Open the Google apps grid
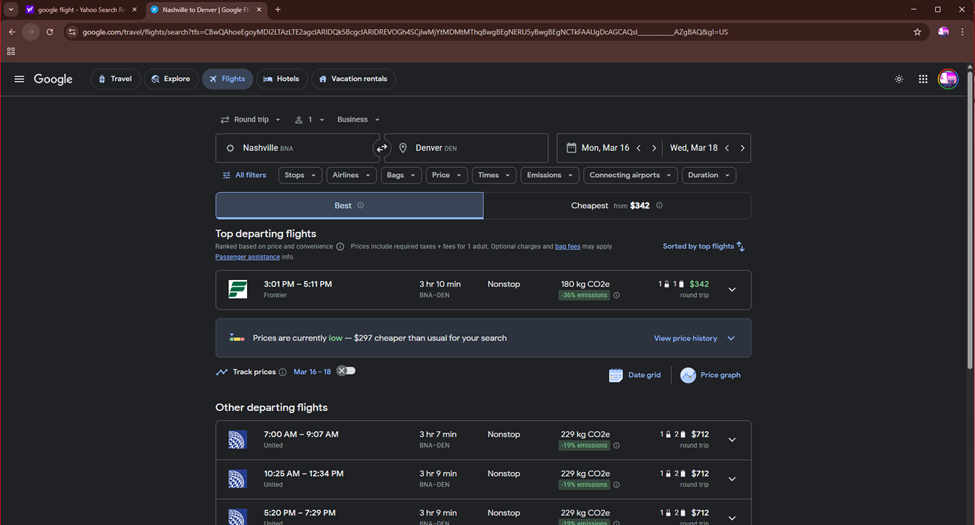 (x=923, y=79)
